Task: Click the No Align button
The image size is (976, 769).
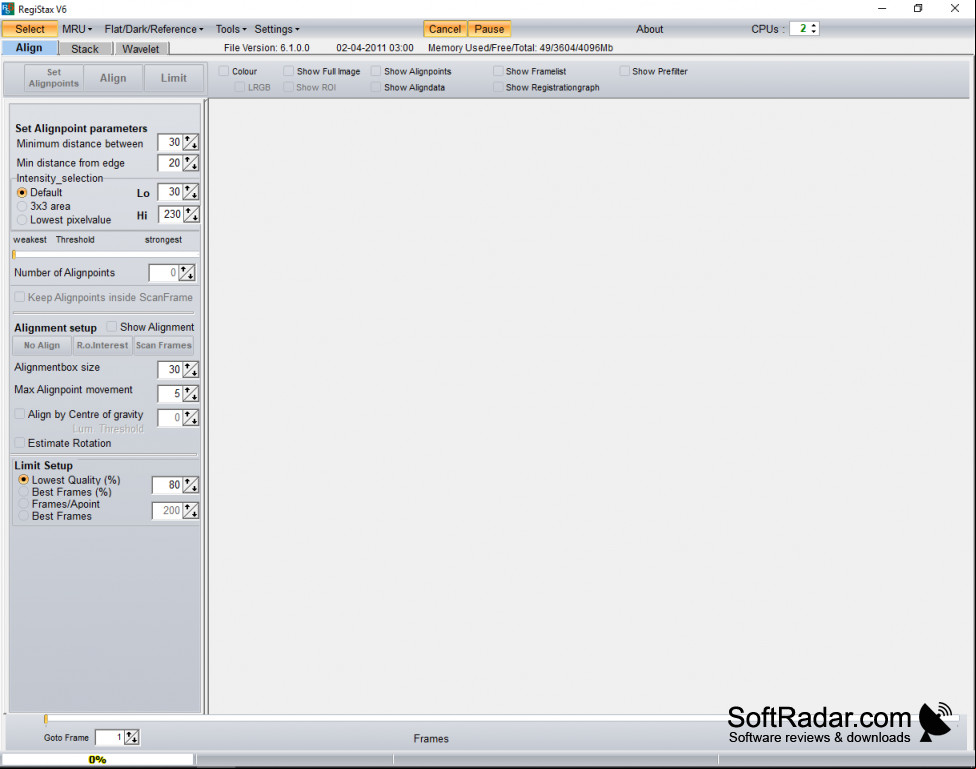Action: coord(42,345)
